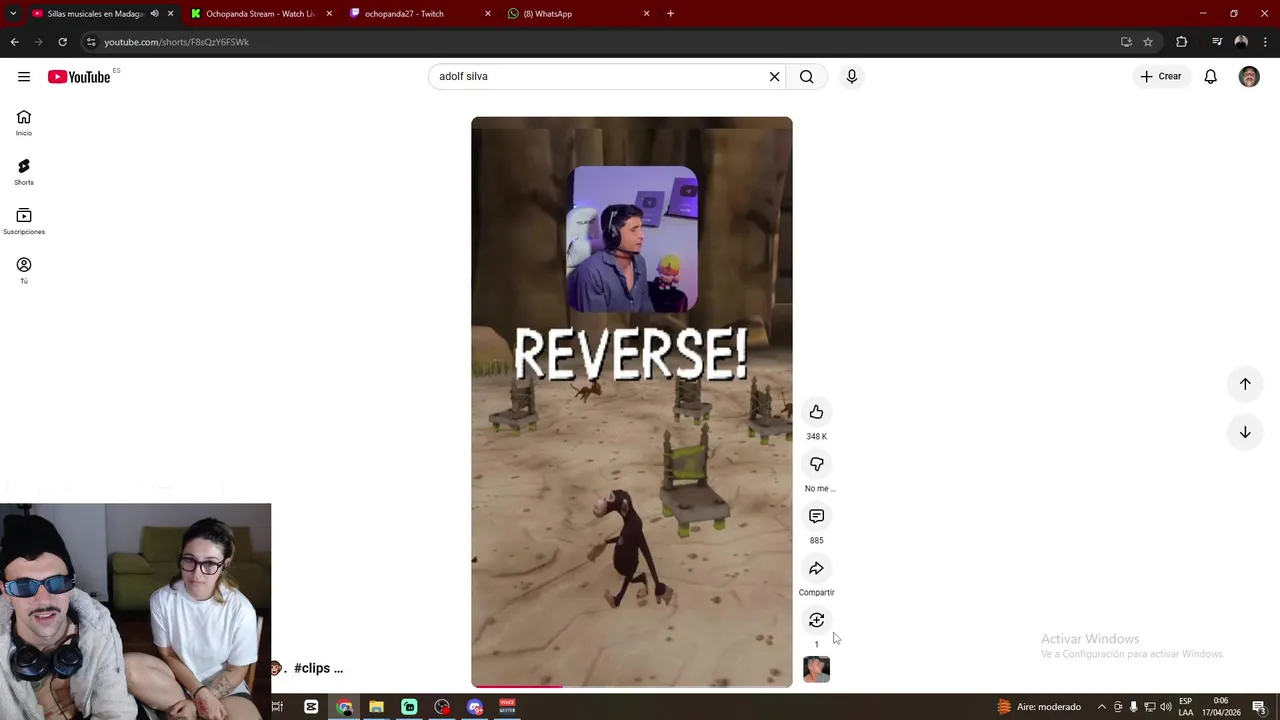Go to next Short with down arrow
This screenshot has height=720, width=1280.
pyautogui.click(x=1245, y=432)
